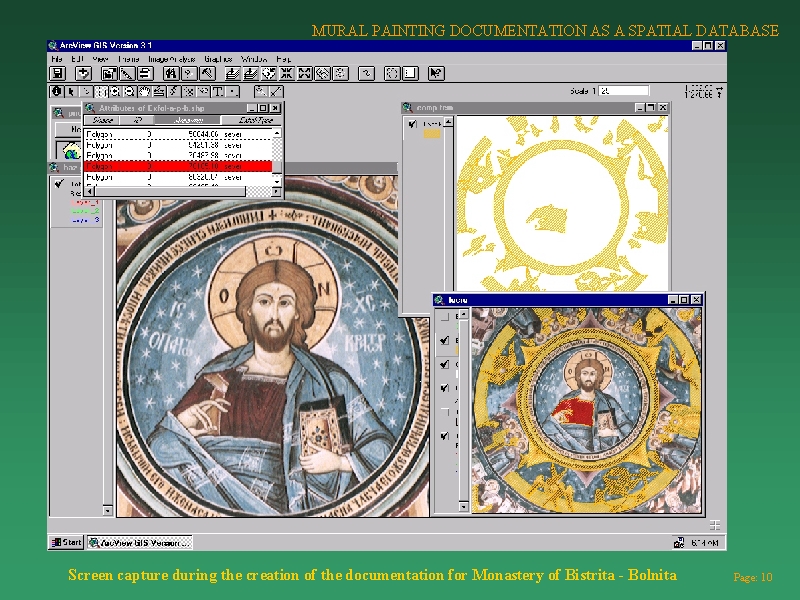Image resolution: width=800 pixels, height=600 pixels.
Task: Select the Pan hand tool
Action: 145,92
